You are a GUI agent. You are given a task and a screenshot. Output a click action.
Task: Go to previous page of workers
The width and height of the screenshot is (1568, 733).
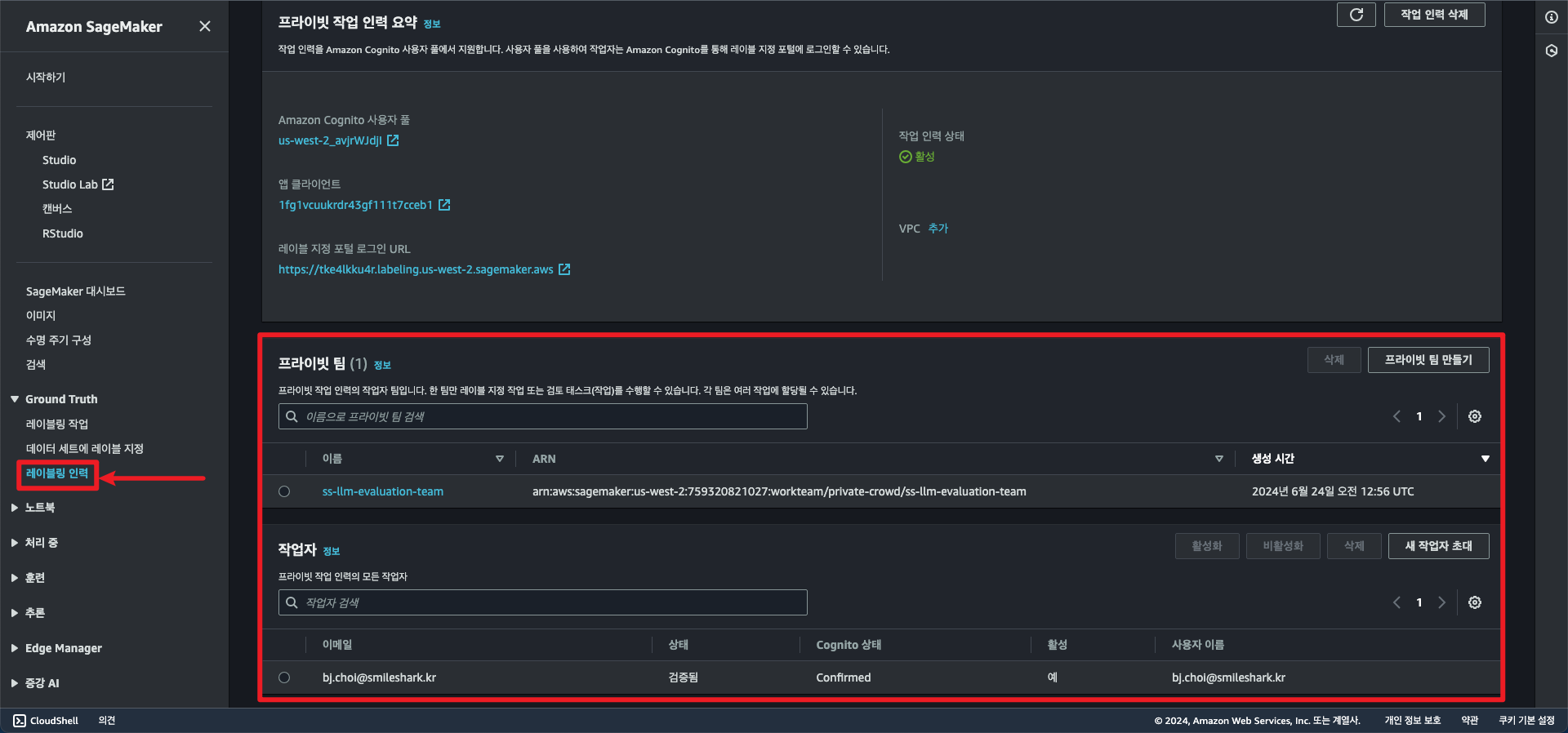pos(1396,602)
